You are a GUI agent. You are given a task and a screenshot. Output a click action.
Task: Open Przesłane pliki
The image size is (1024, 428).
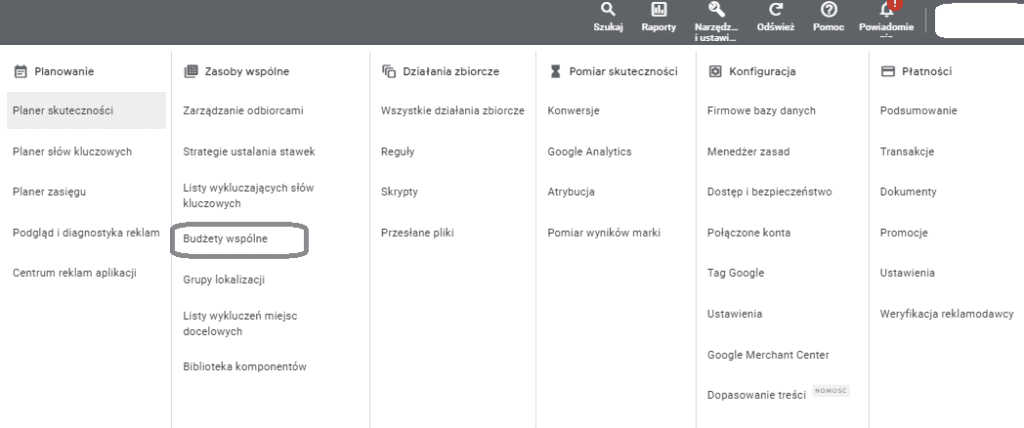pyautogui.click(x=417, y=233)
